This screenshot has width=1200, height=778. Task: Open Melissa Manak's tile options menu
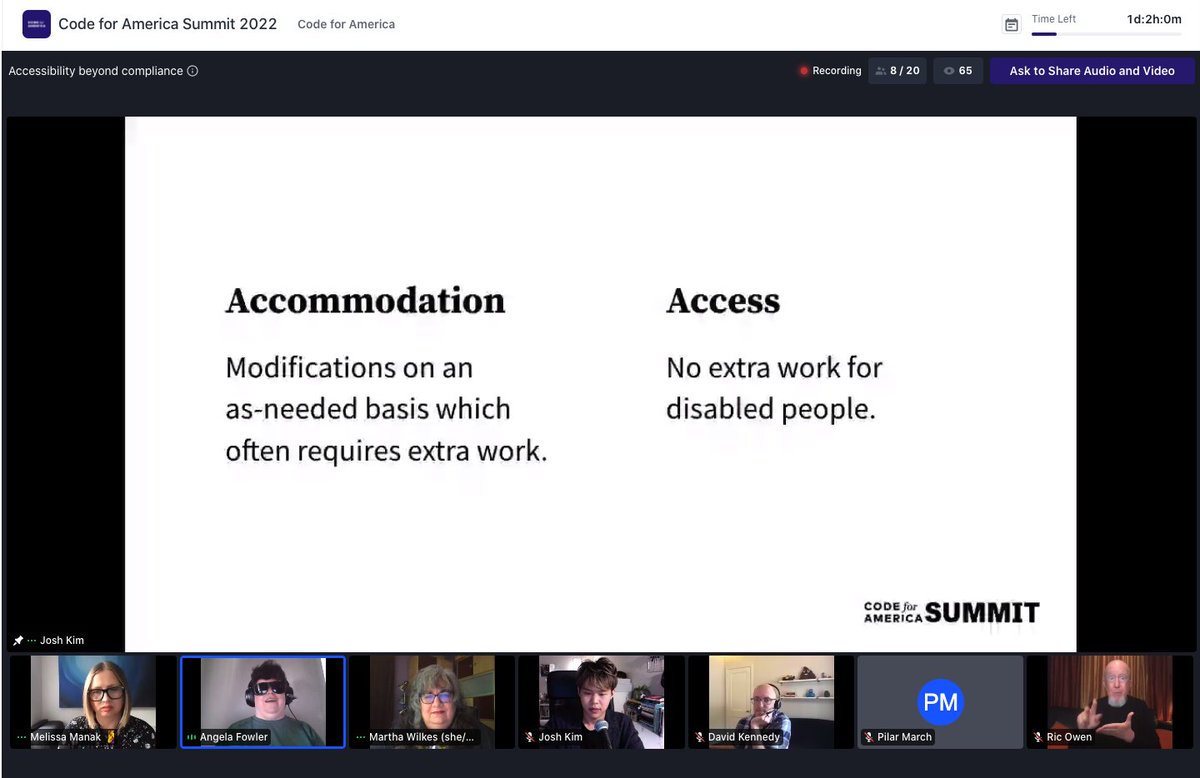20,737
